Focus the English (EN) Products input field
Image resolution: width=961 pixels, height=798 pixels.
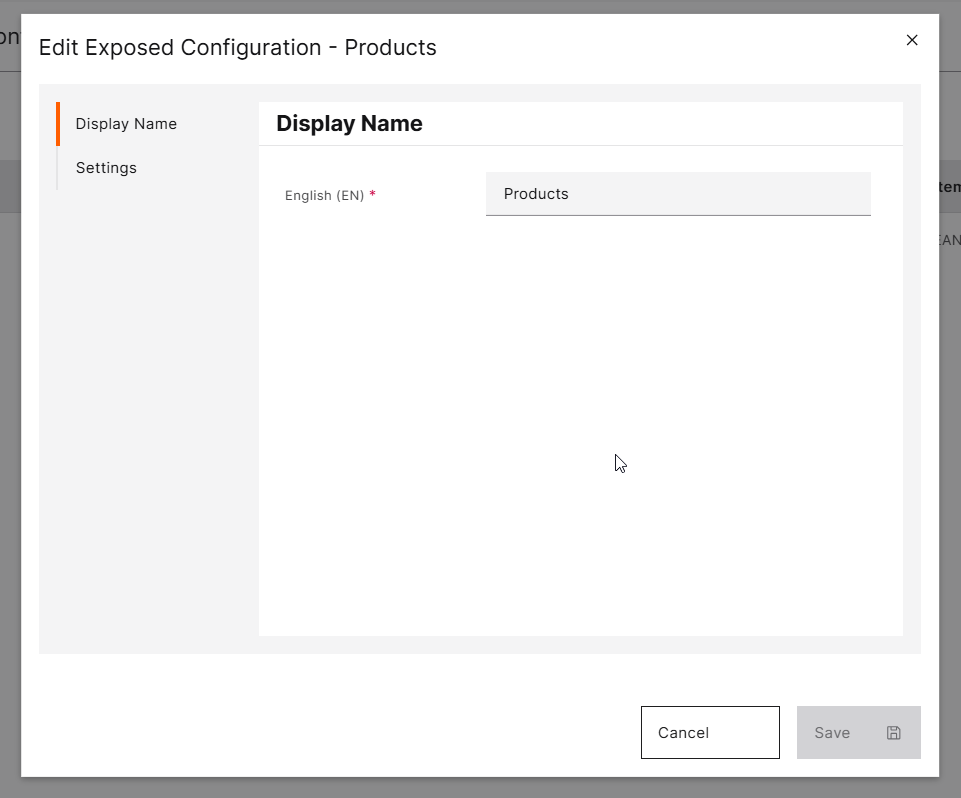pyautogui.click(x=678, y=194)
